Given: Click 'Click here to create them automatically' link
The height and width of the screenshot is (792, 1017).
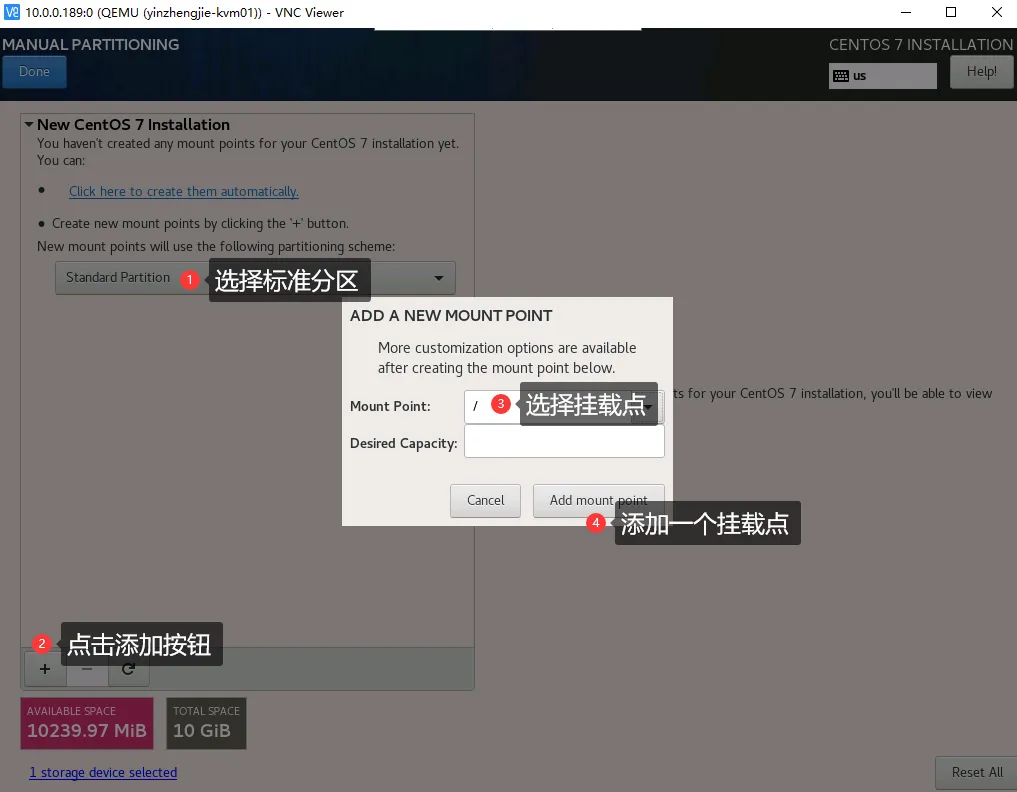Looking at the screenshot, I should point(184,191).
